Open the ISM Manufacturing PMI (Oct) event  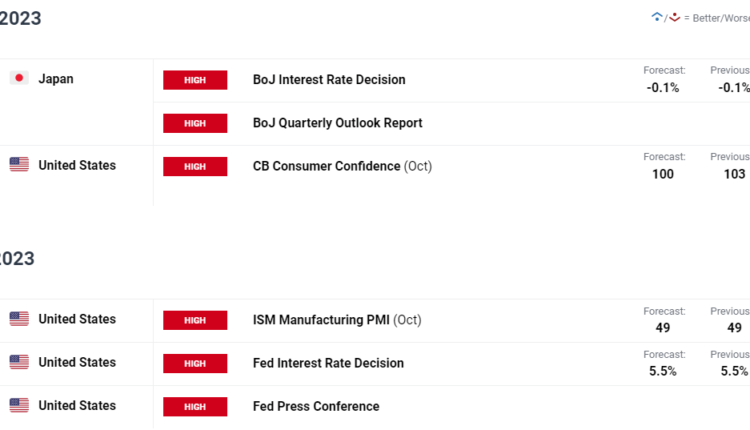tap(337, 320)
